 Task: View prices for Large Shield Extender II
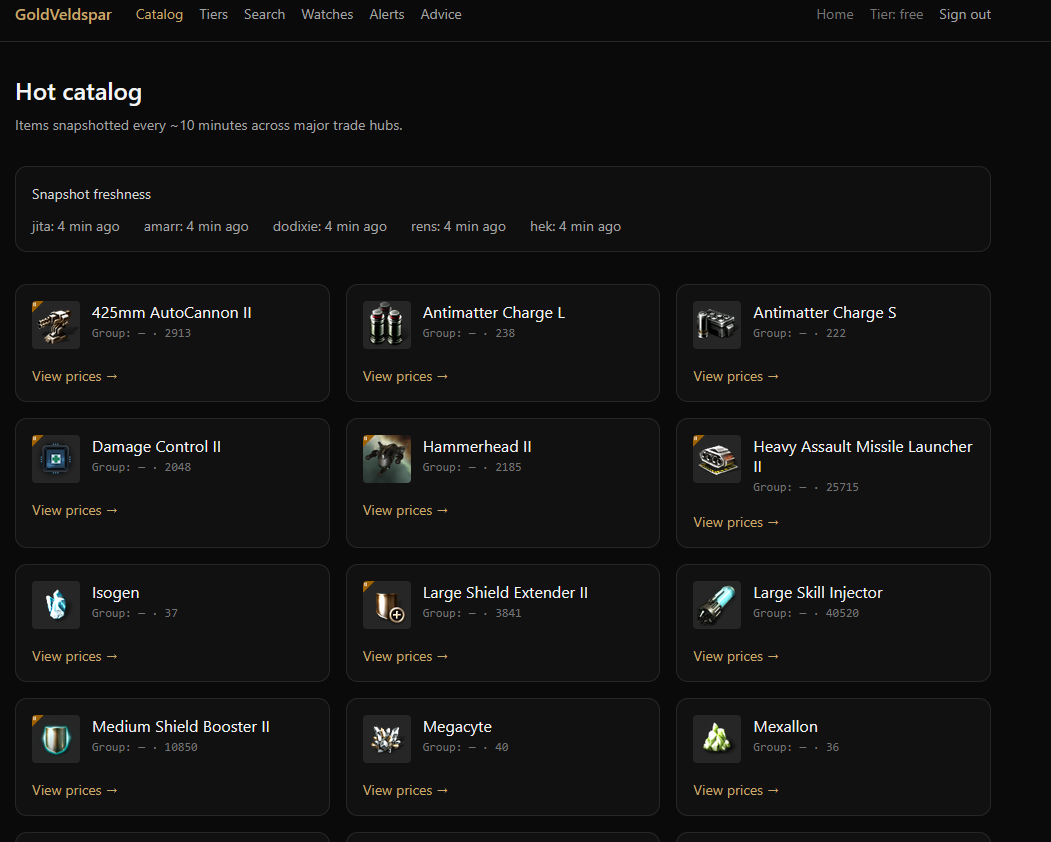click(x=405, y=657)
